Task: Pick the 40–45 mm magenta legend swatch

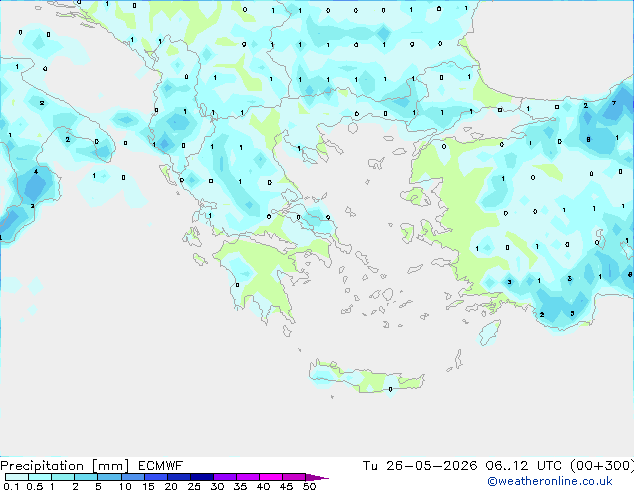Action: point(271,477)
